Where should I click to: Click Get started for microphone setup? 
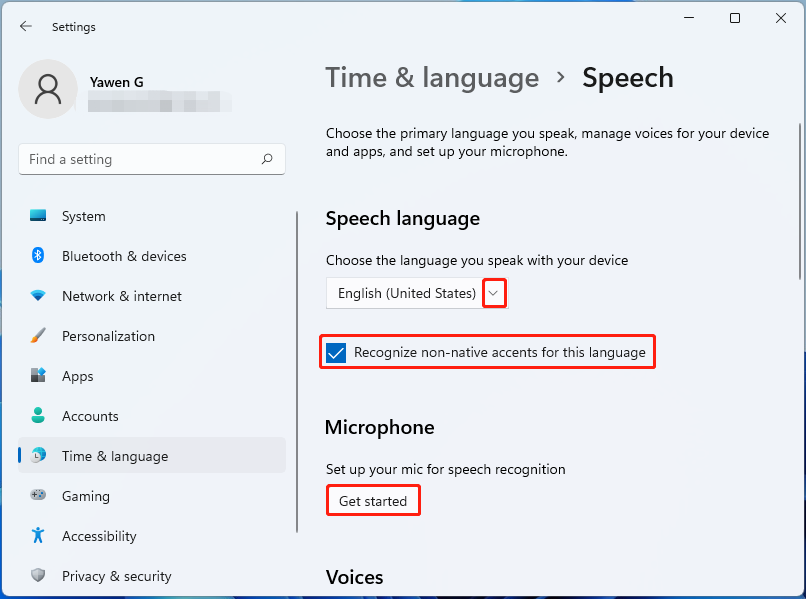click(373, 501)
